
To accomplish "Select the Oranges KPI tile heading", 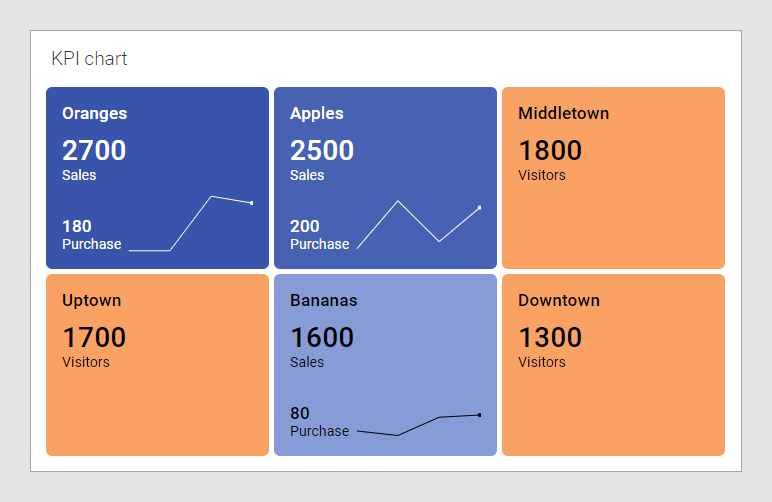I will pyautogui.click(x=94, y=113).
